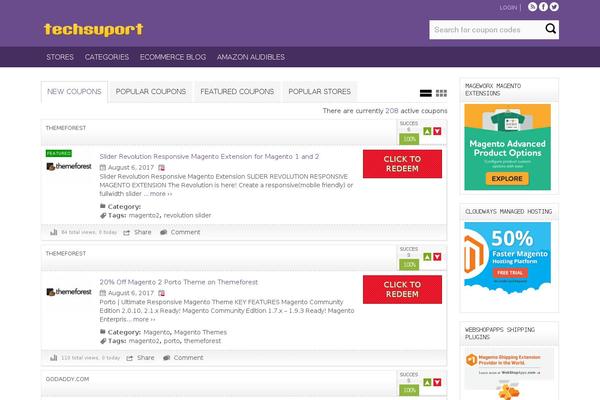Screen dimensions: 600x400
Task: Click the revolution slider tag
Action: (x=187, y=216)
